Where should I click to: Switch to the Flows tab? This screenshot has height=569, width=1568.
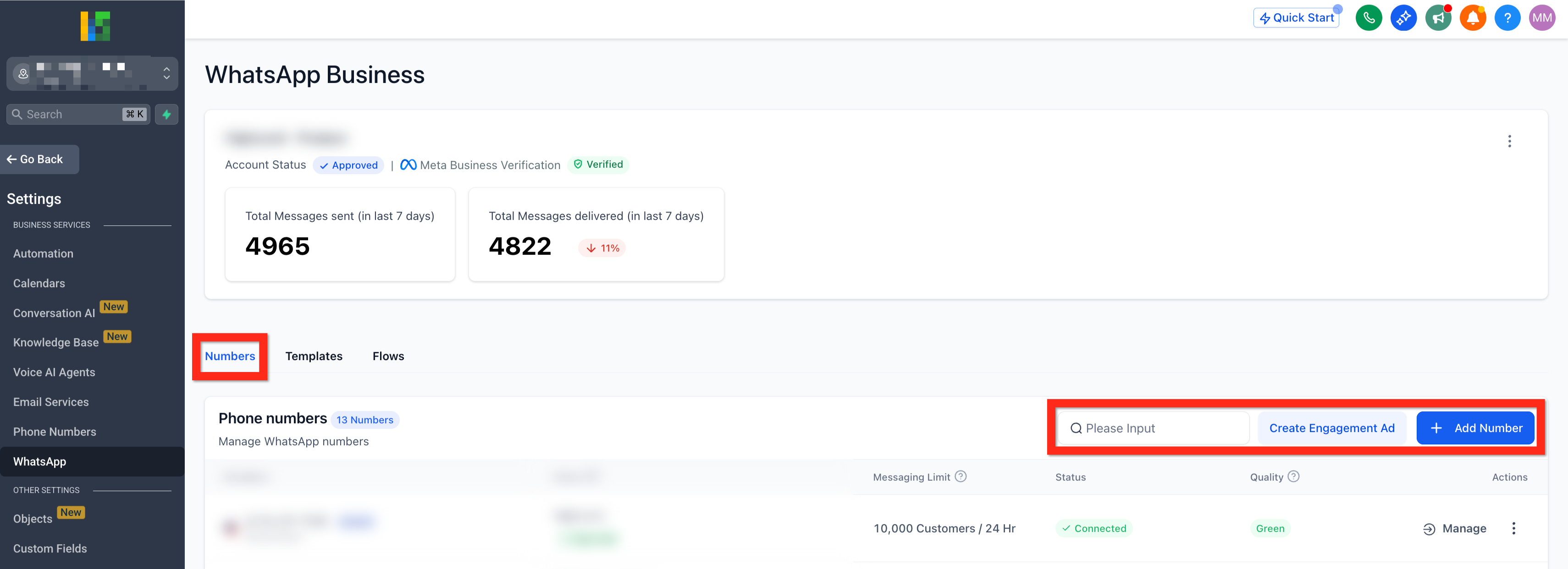pos(388,356)
